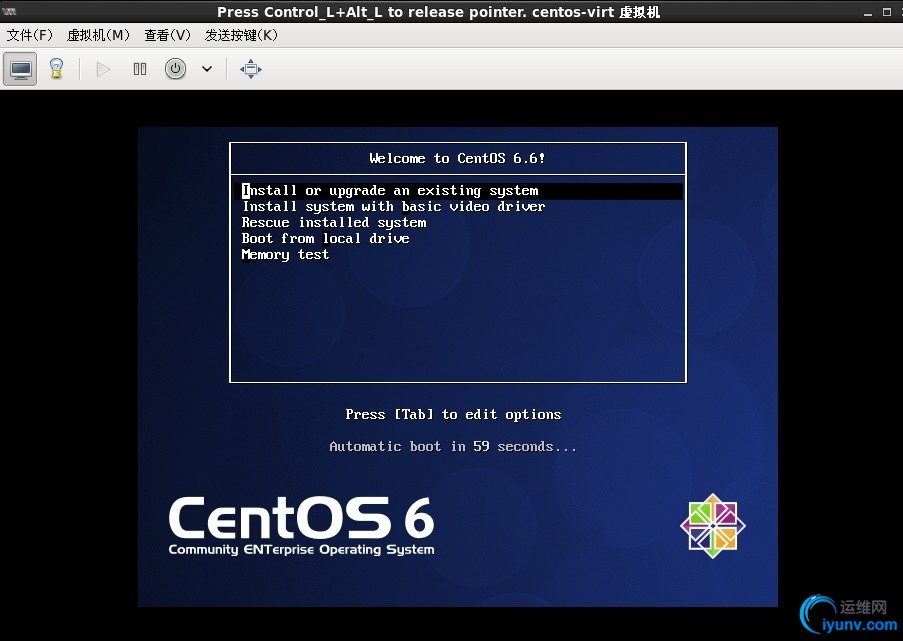Start the virtual machine with play button
The height and width of the screenshot is (641, 903).
tap(103, 69)
